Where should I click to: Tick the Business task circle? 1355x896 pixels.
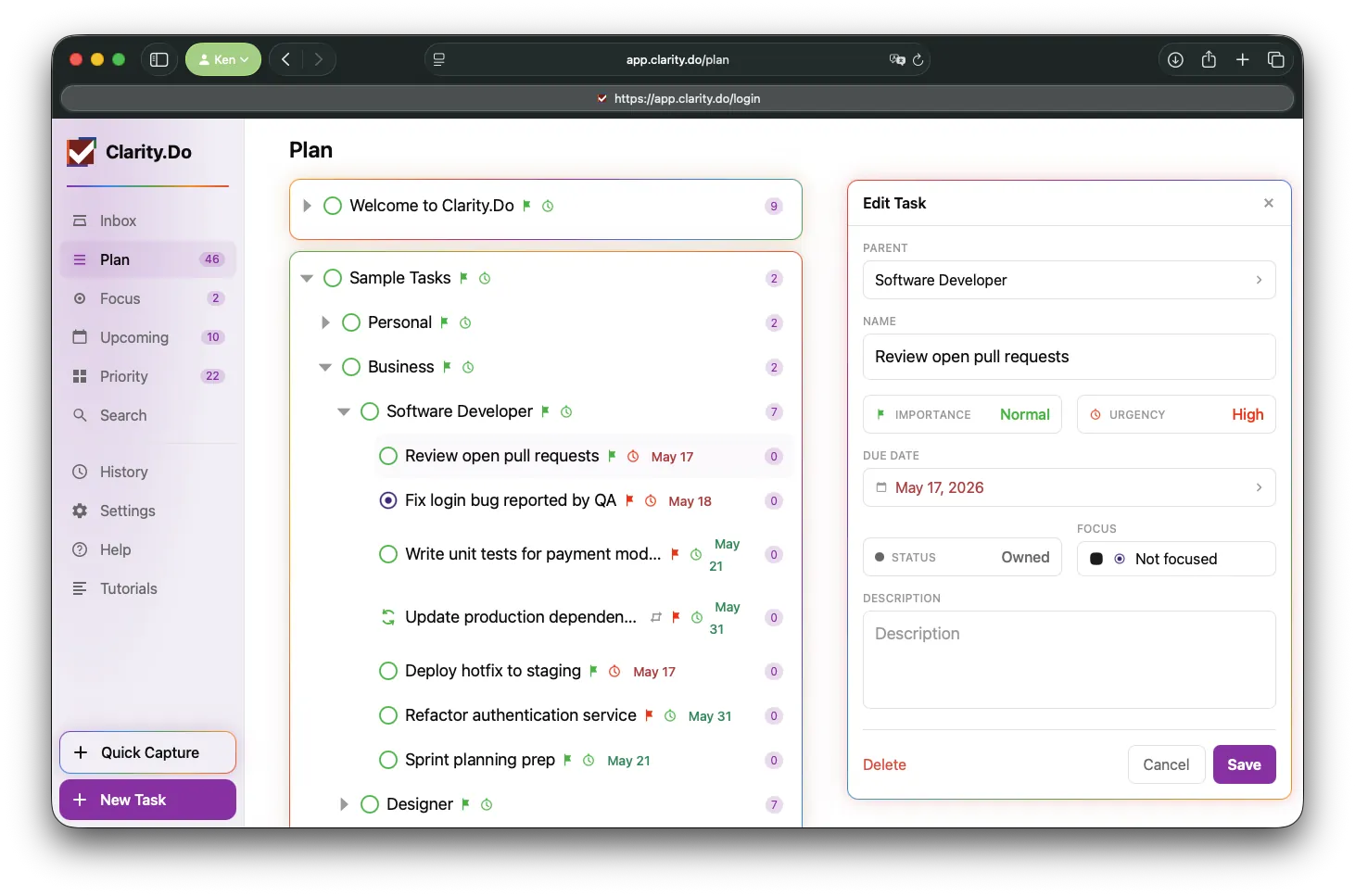click(351, 367)
